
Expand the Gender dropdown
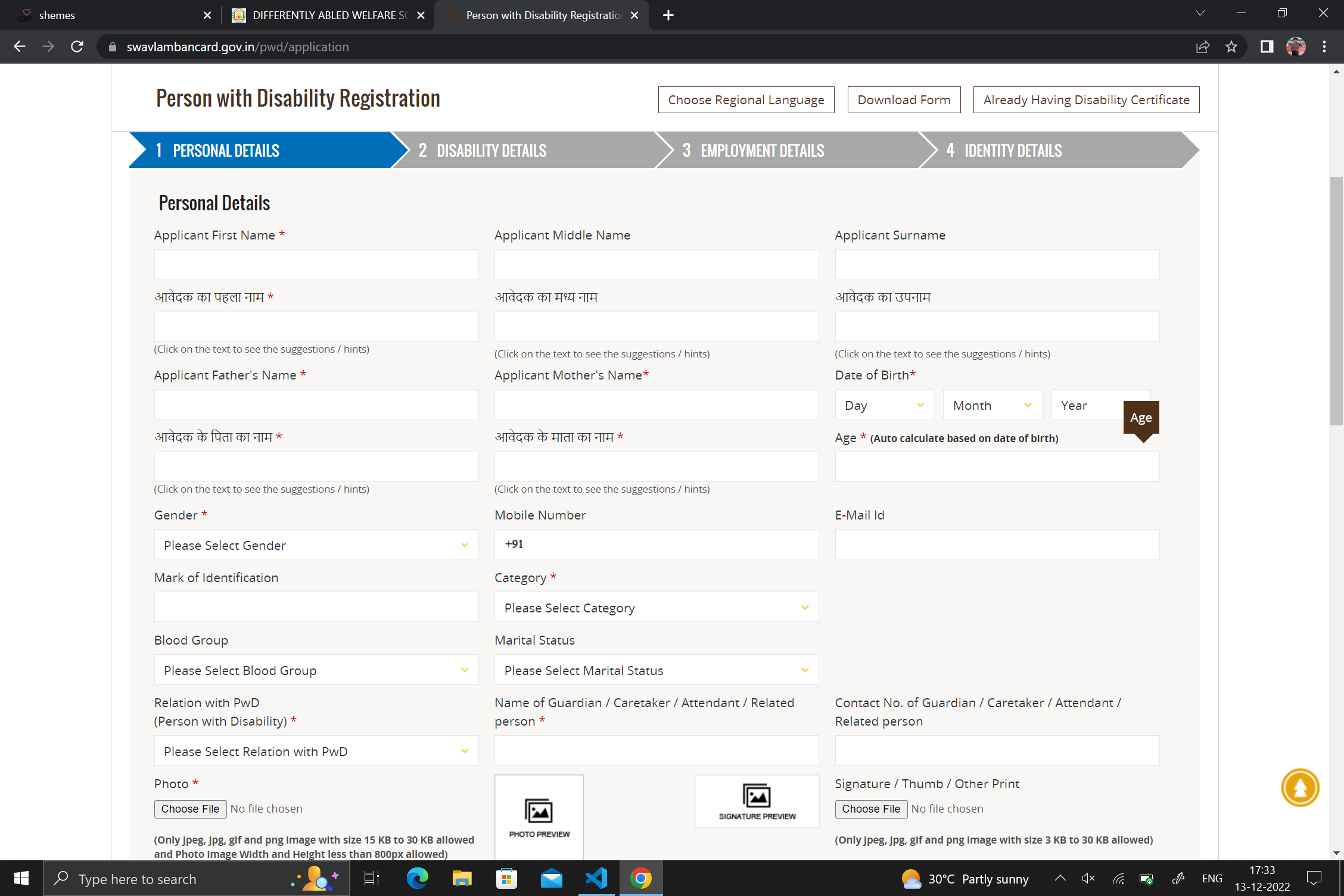[x=316, y=545]
